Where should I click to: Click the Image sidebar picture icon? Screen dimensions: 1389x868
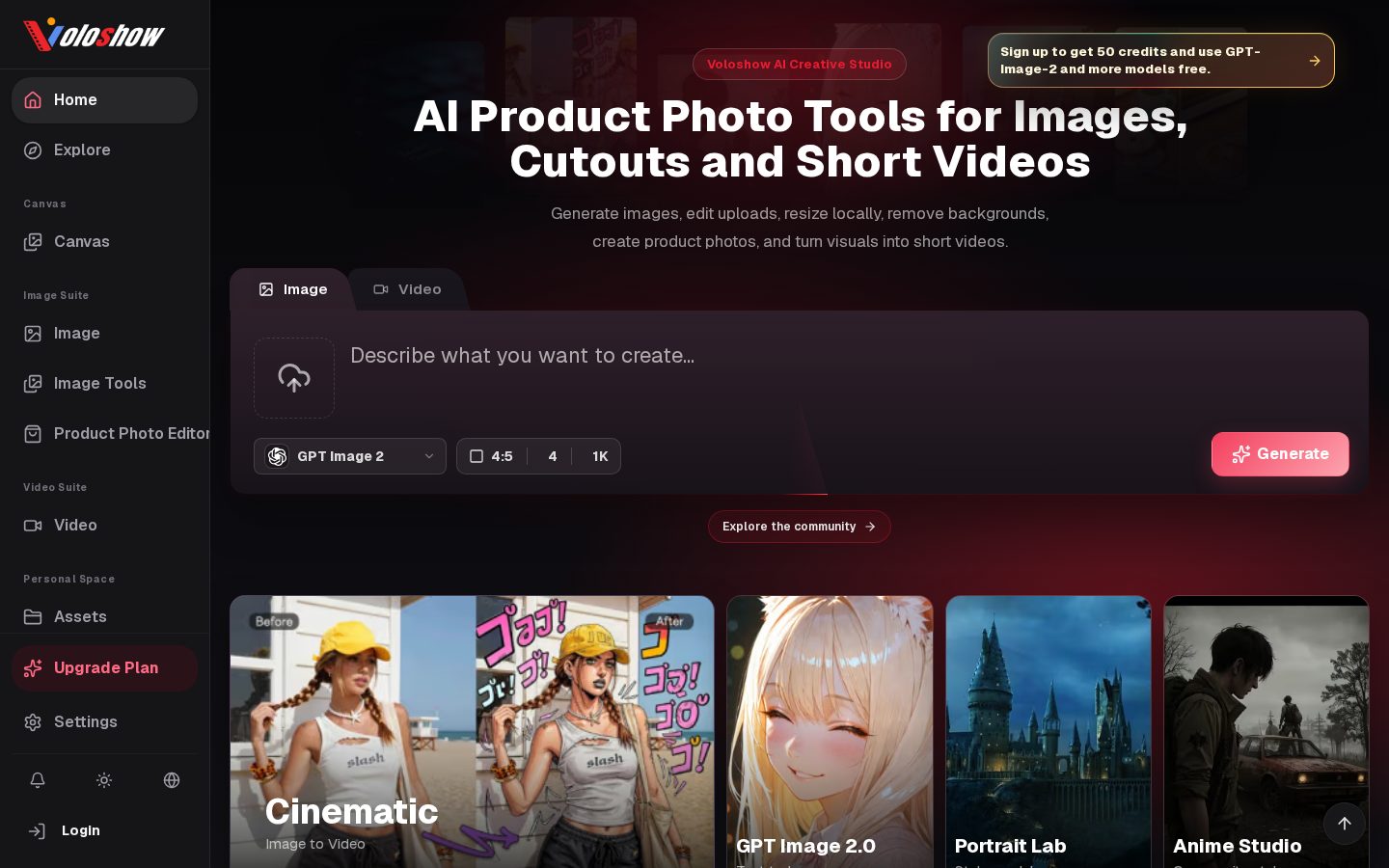(33, 334)
